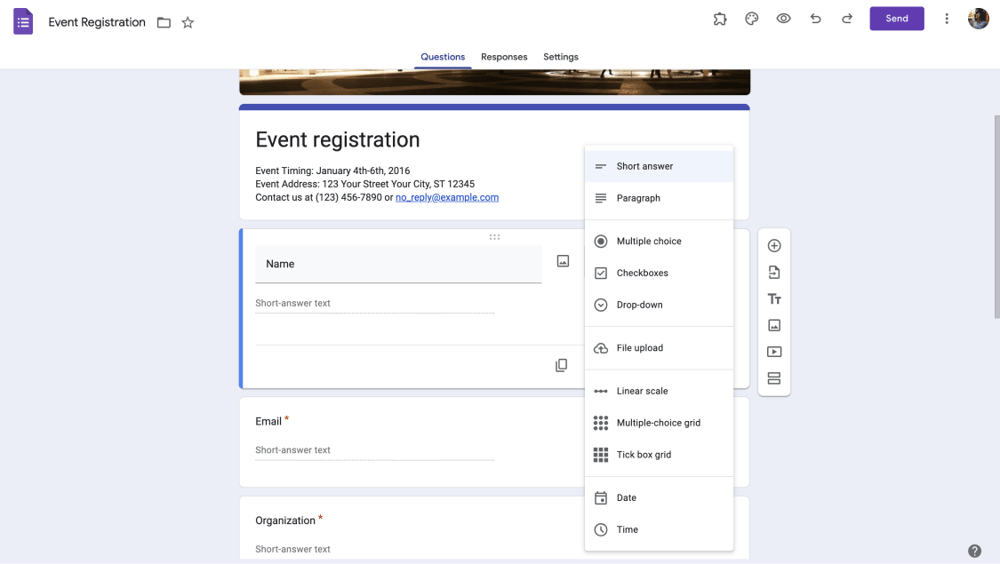The image size is (1000, 564).
Task: Click the add-ons puzzle icon
Action: 720,18
